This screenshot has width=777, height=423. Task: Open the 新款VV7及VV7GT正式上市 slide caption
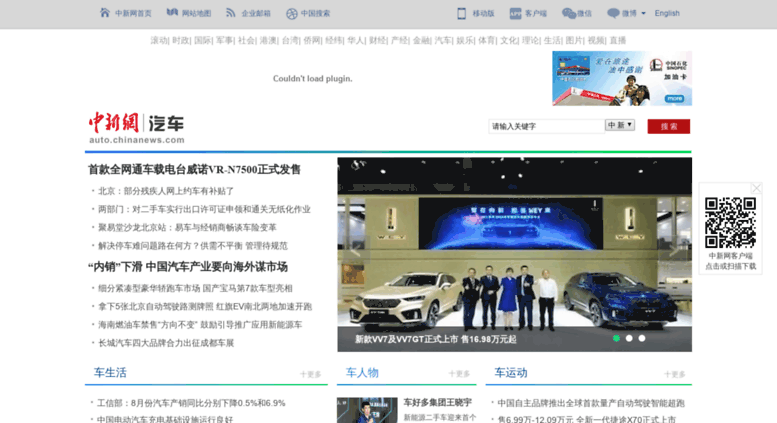(436, 339)
